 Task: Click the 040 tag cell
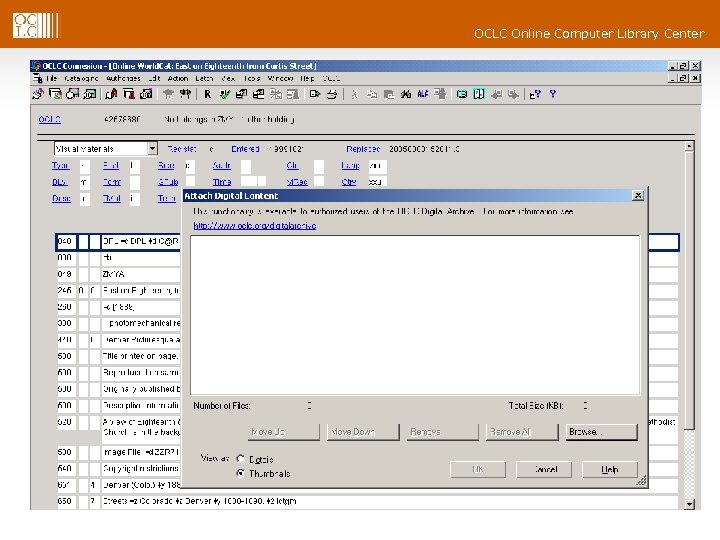click(x=65, y=241)
